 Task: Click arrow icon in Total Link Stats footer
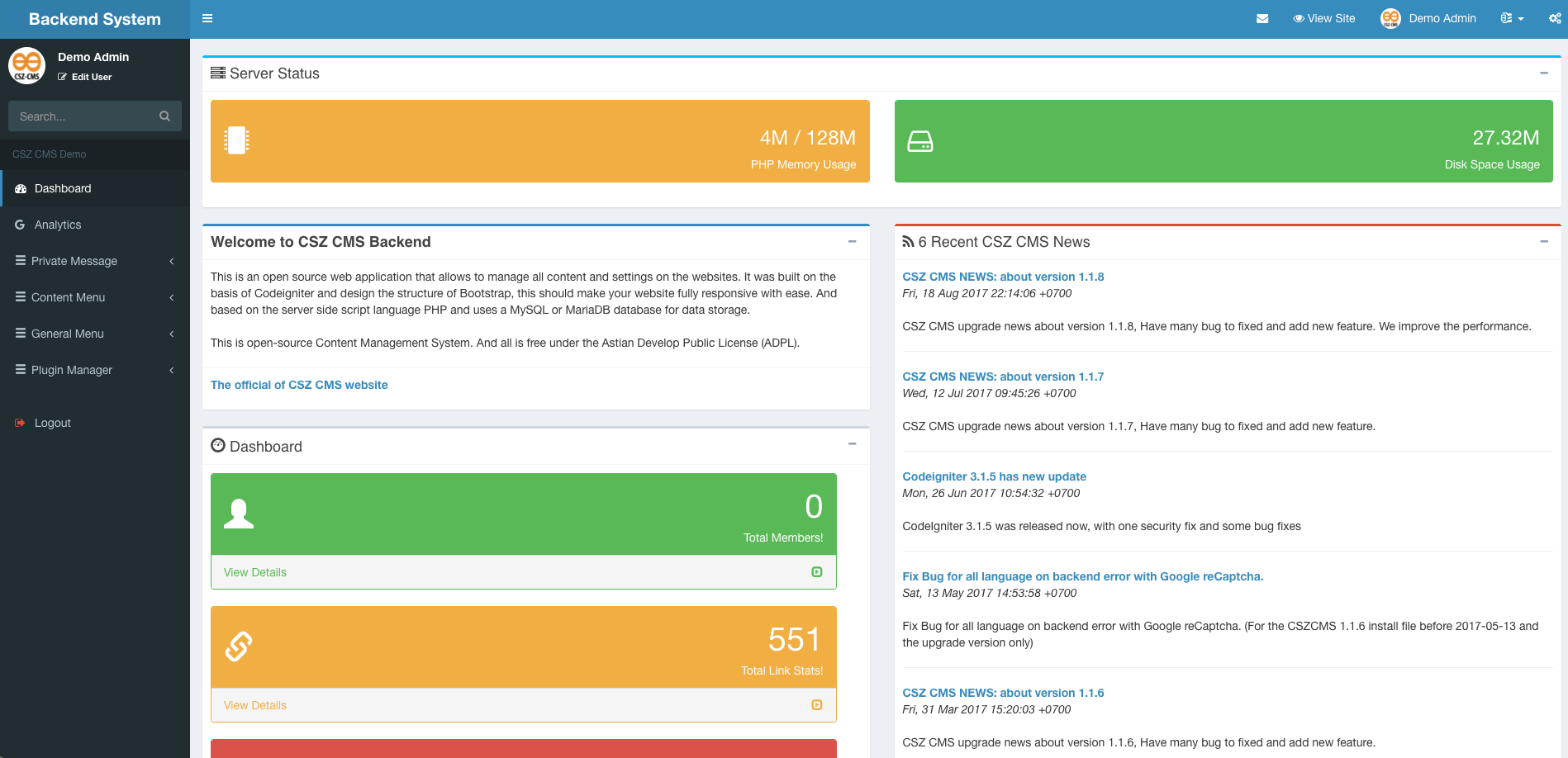[x=817, y=705]
